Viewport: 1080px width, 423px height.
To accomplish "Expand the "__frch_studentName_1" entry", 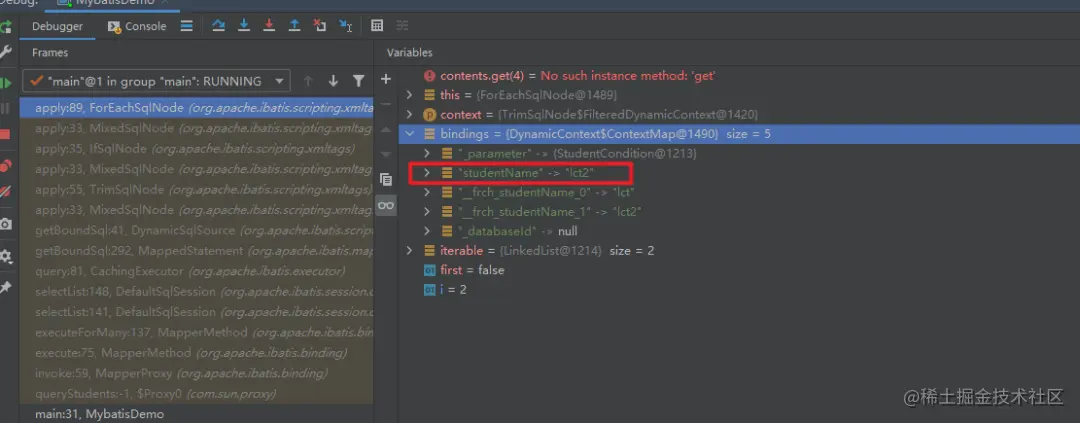I will (427, 212).
